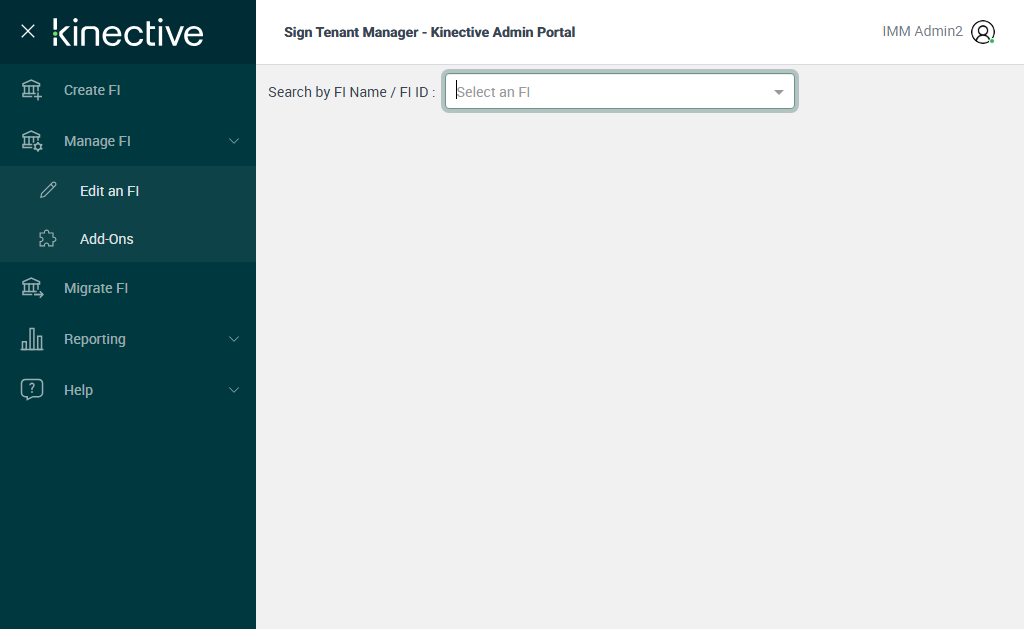Open the Select an FI dropdown arrow
Screen dimensions: 1024x629
pyautogui.click(x=778, y=92)
